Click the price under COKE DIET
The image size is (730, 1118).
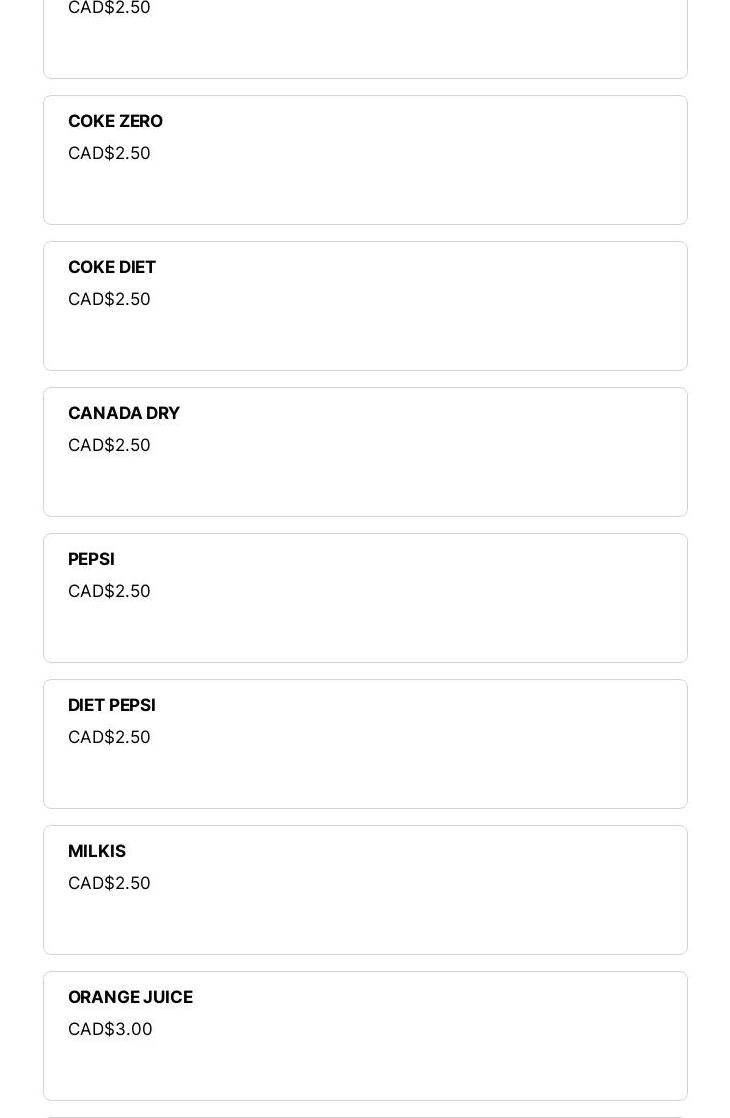click(109, 299)
